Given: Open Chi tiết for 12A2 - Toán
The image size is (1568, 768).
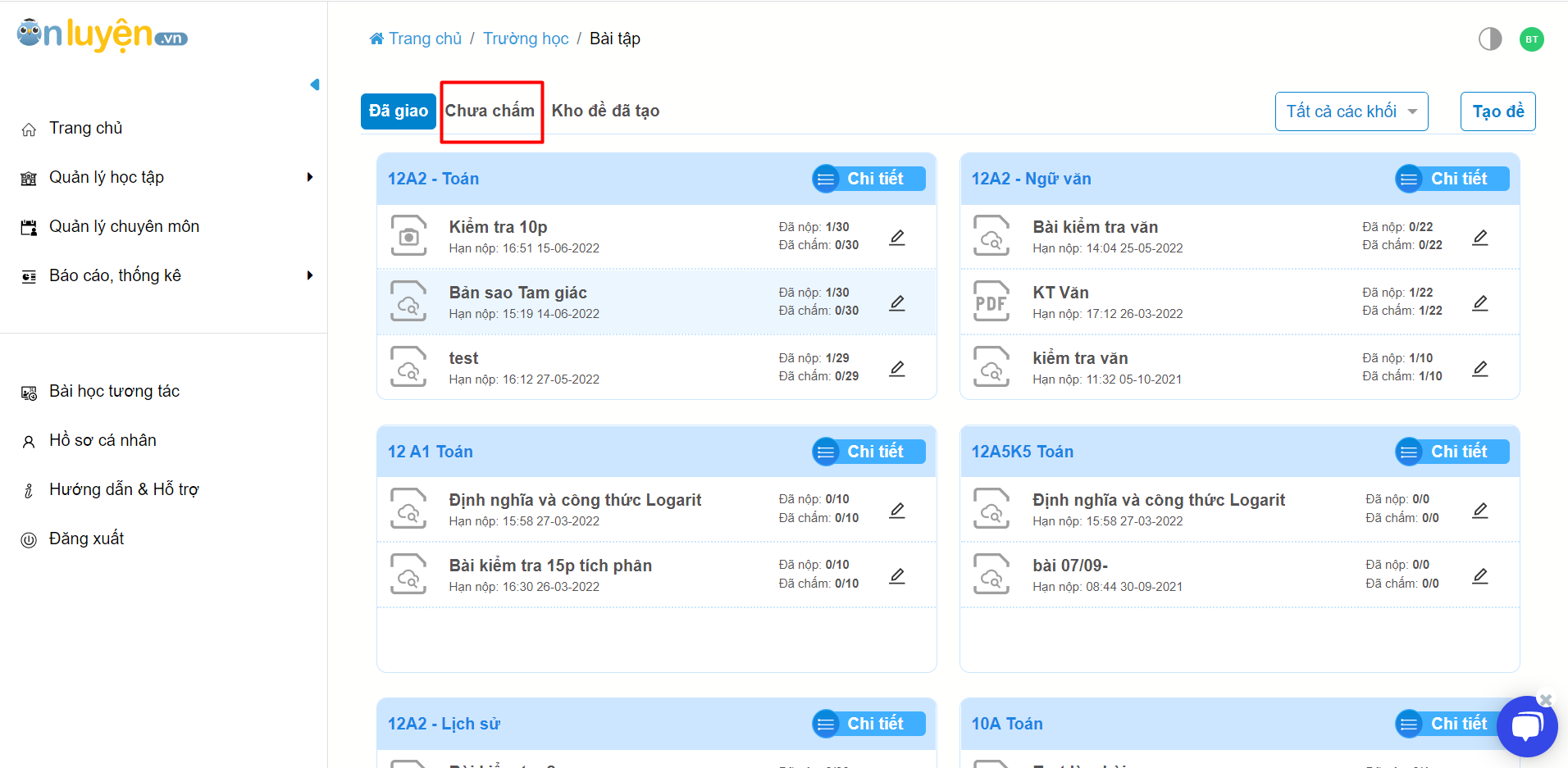Looking at the screenshot, I should click(x=869, y=179).
